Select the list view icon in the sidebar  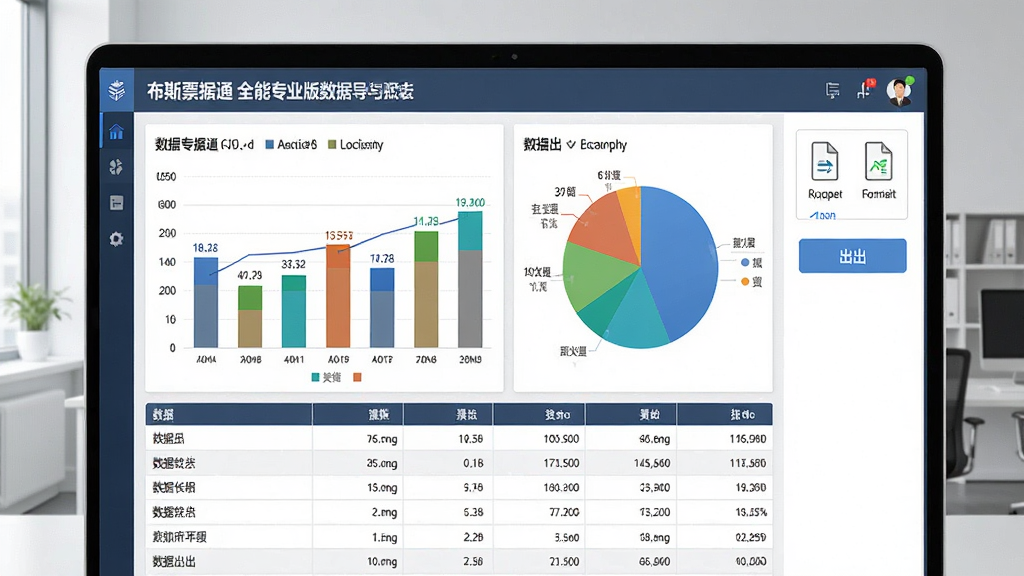tap(116, 203)
